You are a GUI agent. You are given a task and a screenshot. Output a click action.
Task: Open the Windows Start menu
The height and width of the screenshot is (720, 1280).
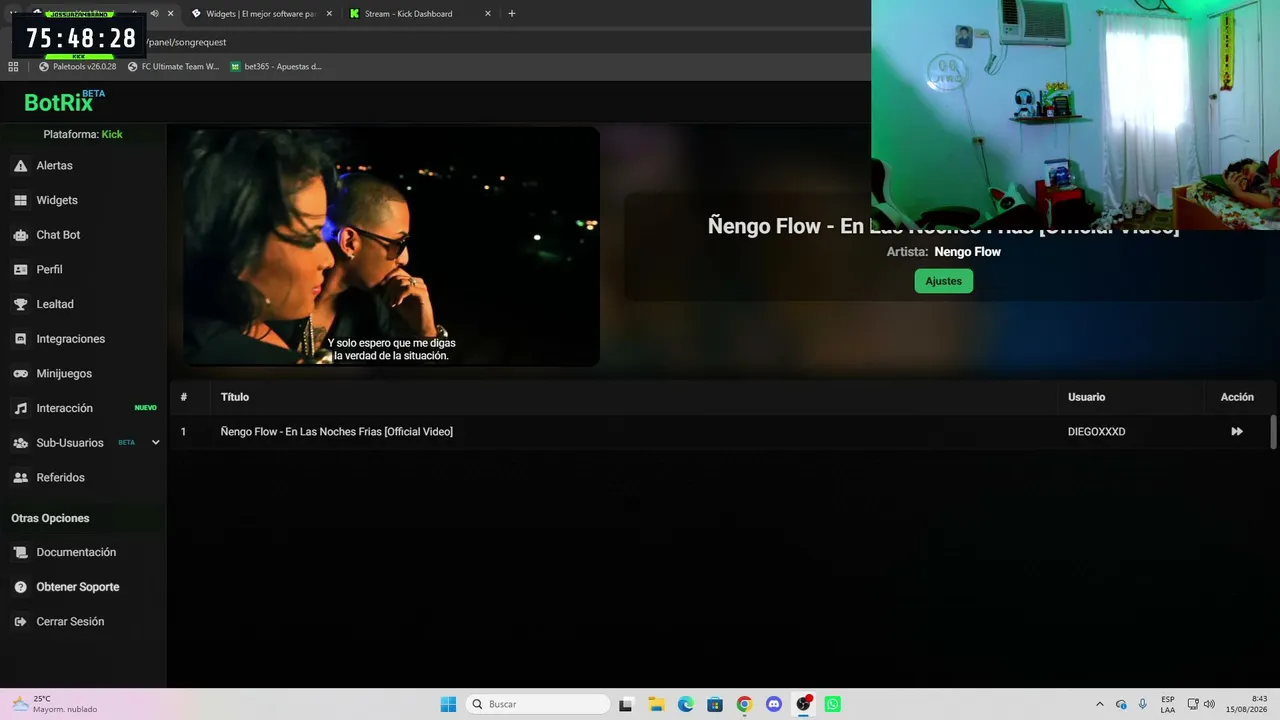448,704
